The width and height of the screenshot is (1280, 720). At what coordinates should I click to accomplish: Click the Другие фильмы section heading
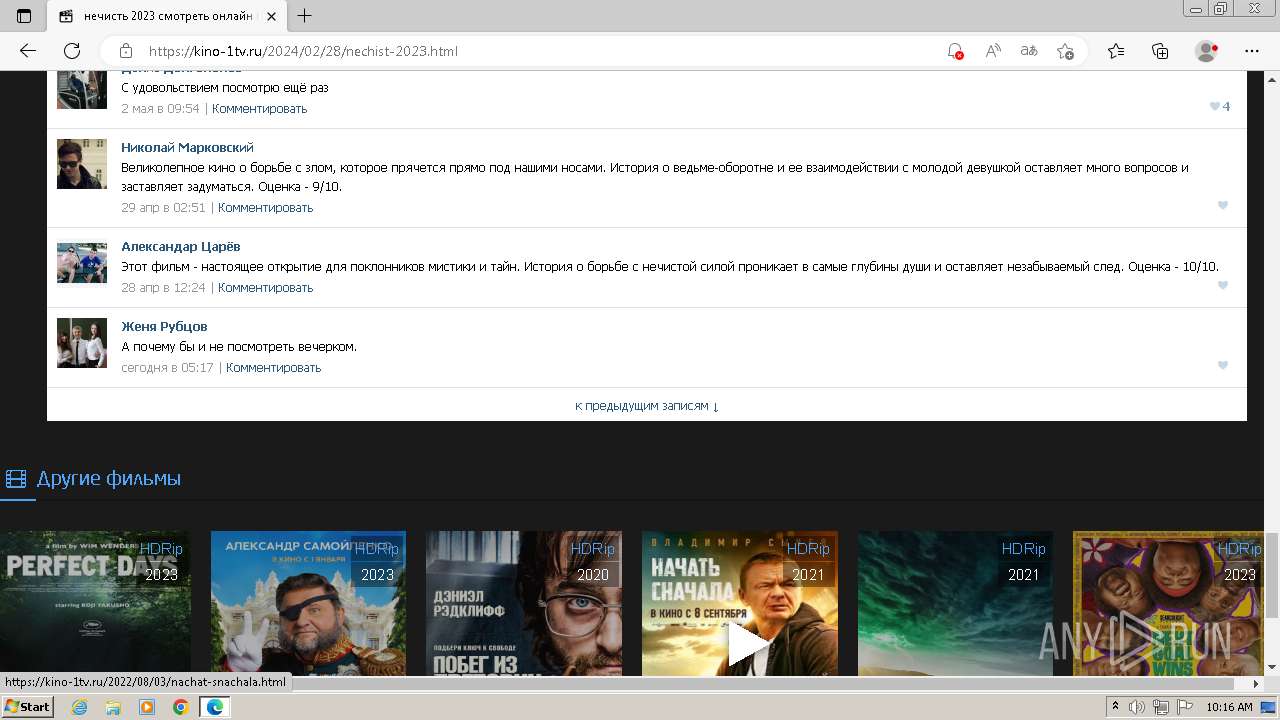(109, 478)
